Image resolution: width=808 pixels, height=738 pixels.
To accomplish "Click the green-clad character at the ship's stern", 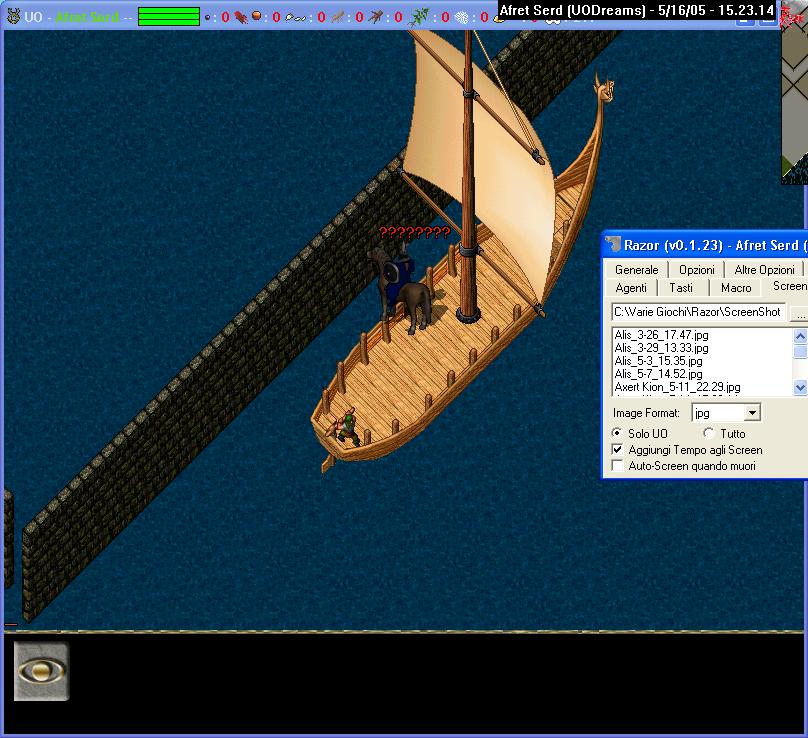I will tap(347, 427).
